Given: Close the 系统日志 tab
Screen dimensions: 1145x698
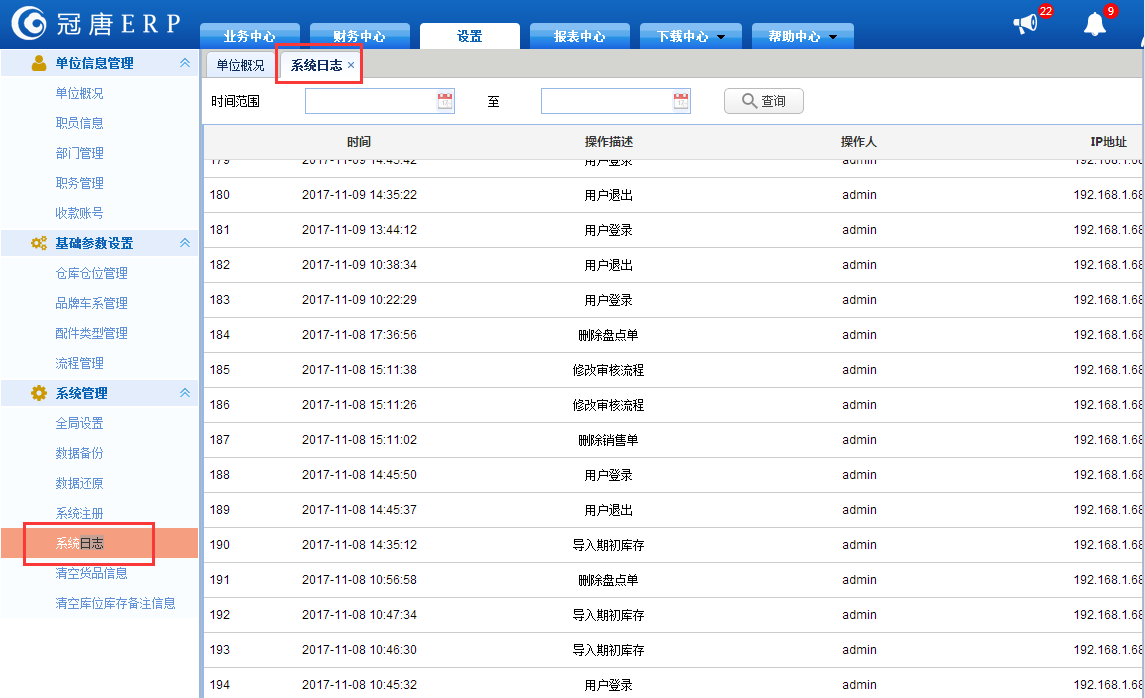Looking at the screenshot, I should [351, 65].
